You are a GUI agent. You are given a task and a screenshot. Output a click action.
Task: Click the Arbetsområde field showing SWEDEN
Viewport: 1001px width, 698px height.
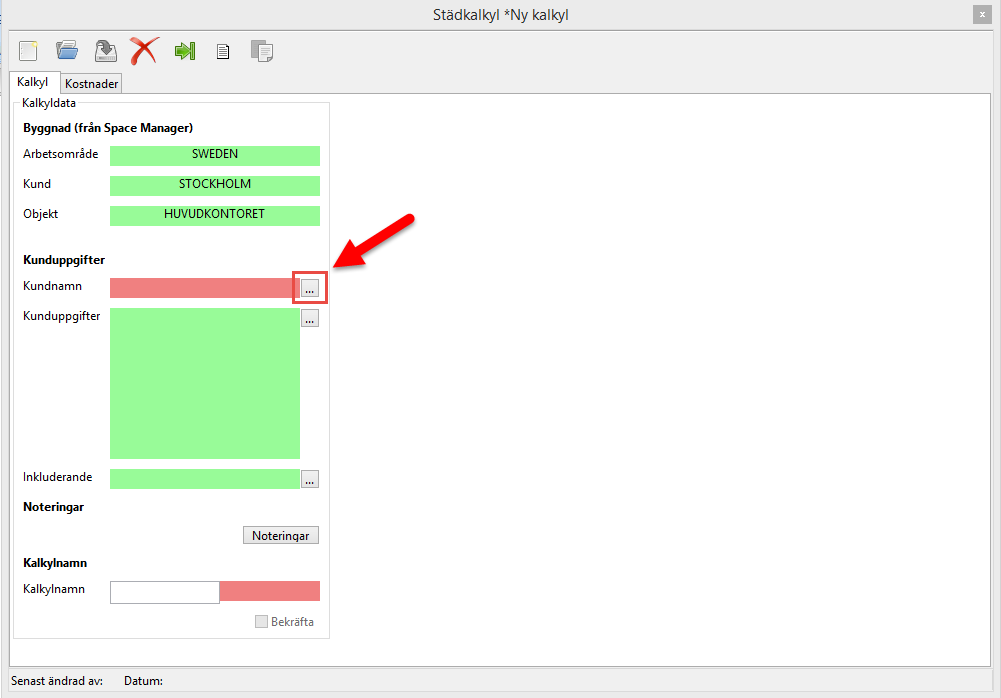(x=214, y=155)
